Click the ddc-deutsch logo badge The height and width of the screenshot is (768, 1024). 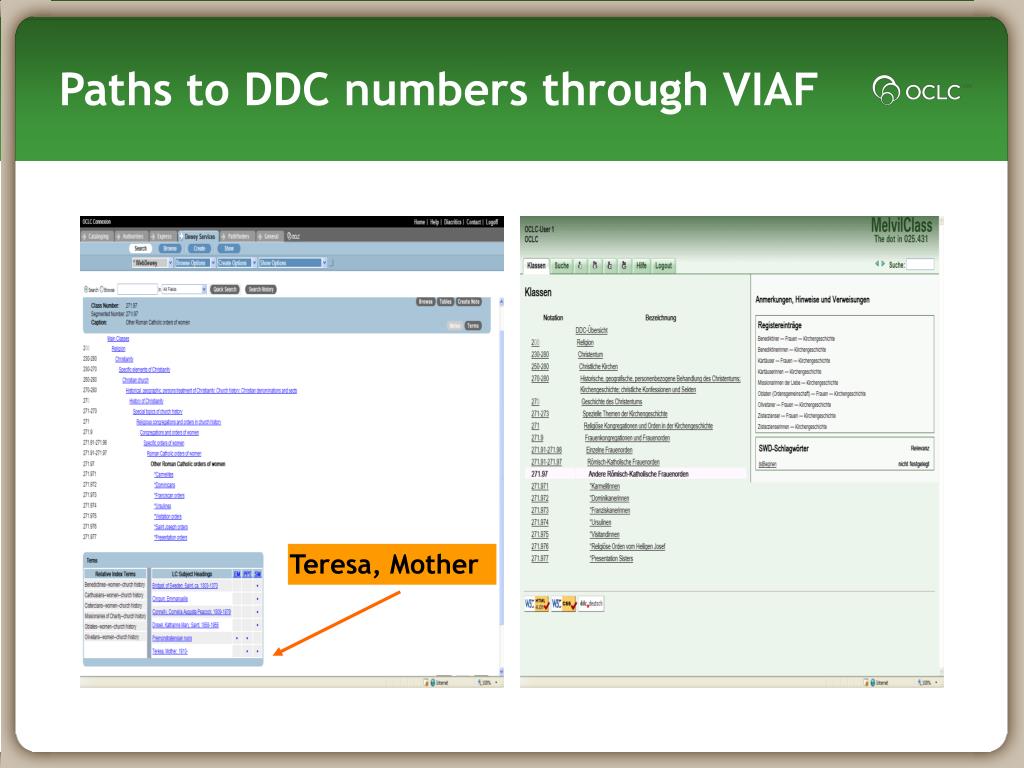coord(591,603)
